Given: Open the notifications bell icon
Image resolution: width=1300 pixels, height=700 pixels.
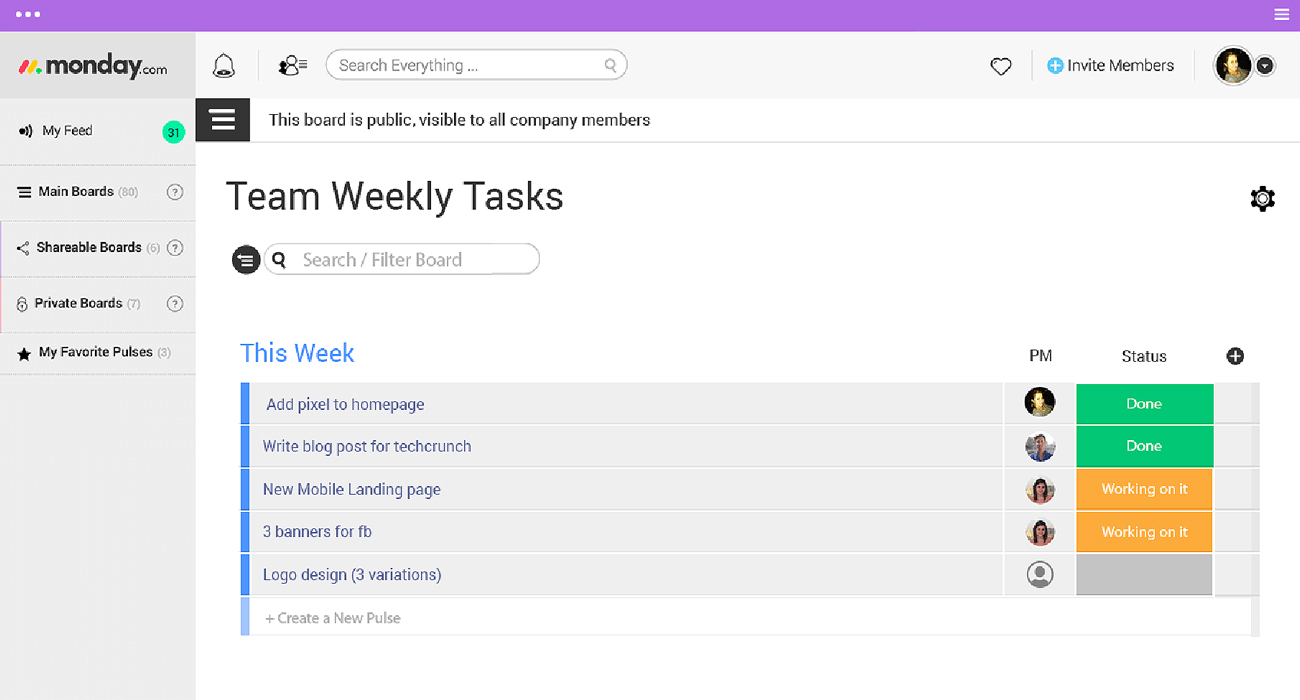Looking at the screenshot, I should (223, 64).
